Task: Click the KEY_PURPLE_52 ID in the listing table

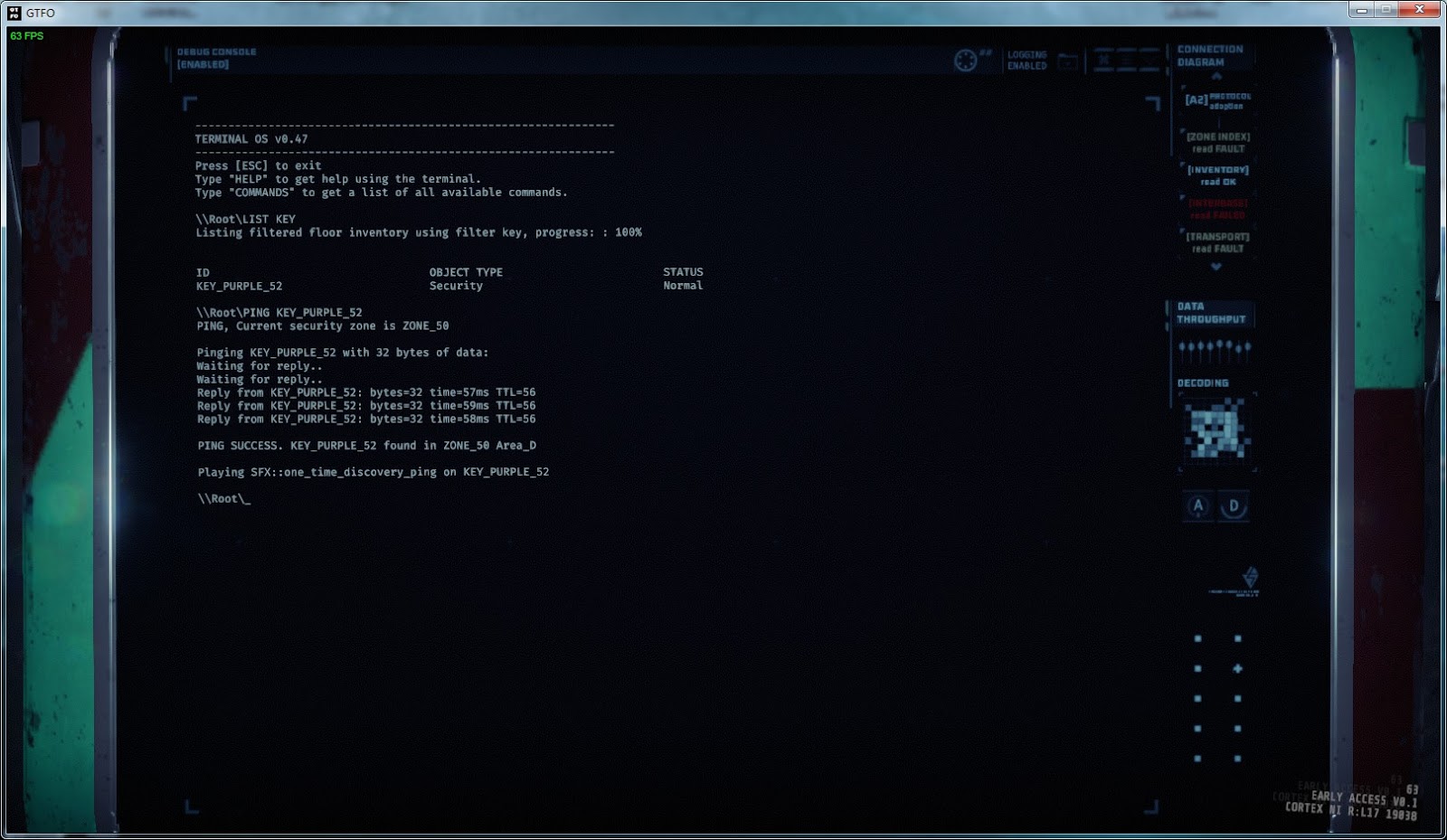Action: [x=239, y=286]
